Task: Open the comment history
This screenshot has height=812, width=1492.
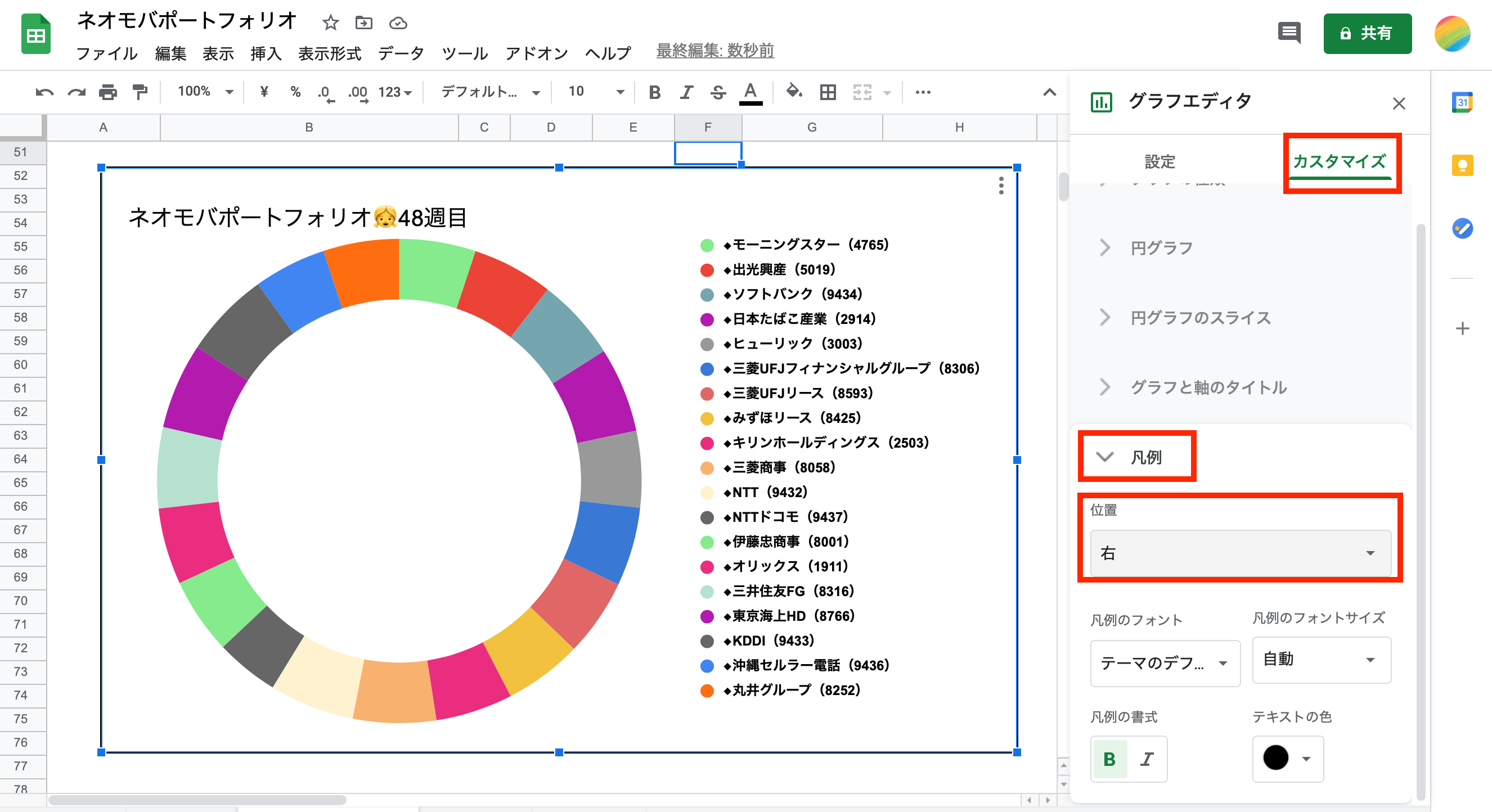Action: [x=1289, y=33]
